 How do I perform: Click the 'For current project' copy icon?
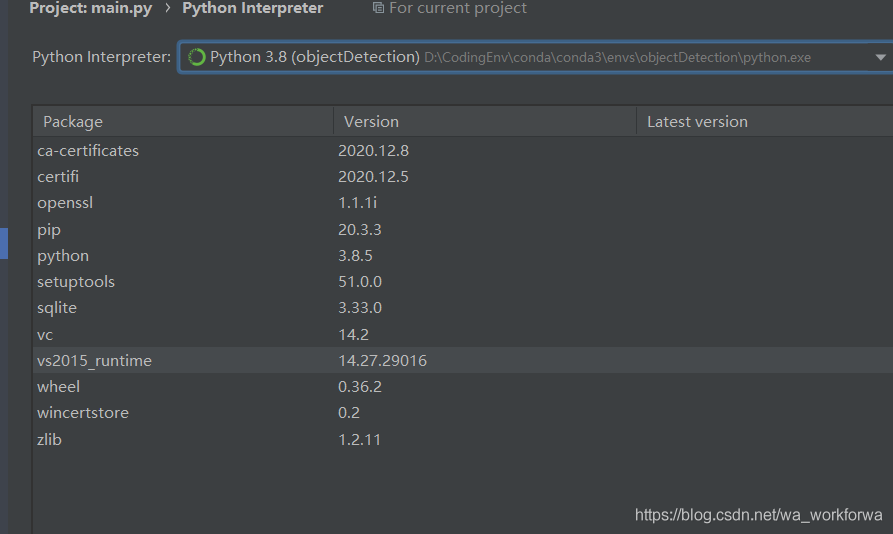pos(378,7)
